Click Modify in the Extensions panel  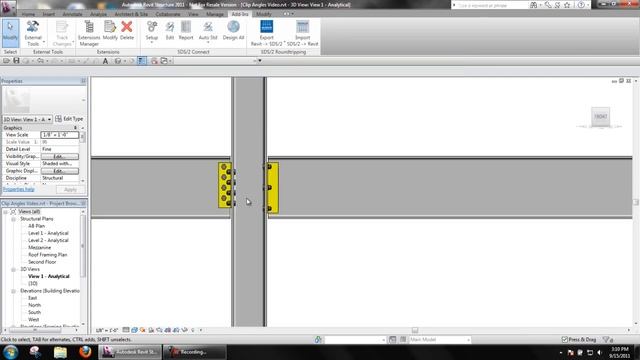[x=110, y=31]
